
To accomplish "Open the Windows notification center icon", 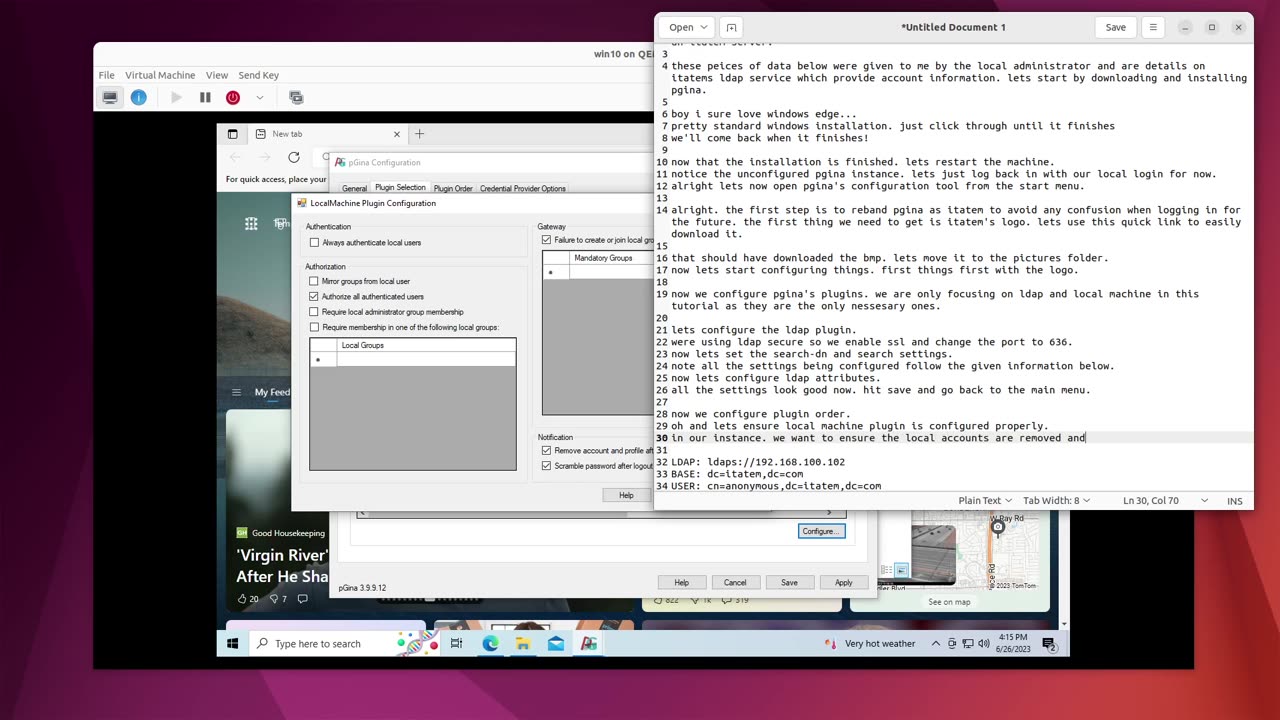I will click(x=1048, y=644).
